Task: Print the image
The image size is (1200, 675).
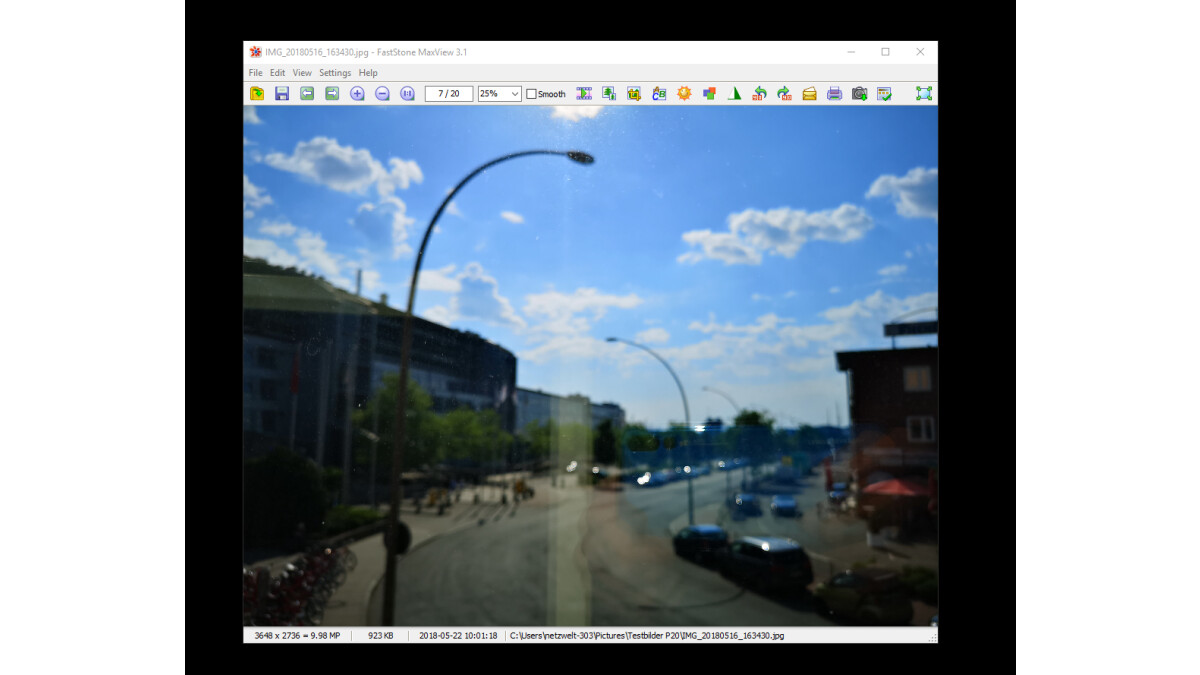Action: pyautogui.click(x=833, y=93)
